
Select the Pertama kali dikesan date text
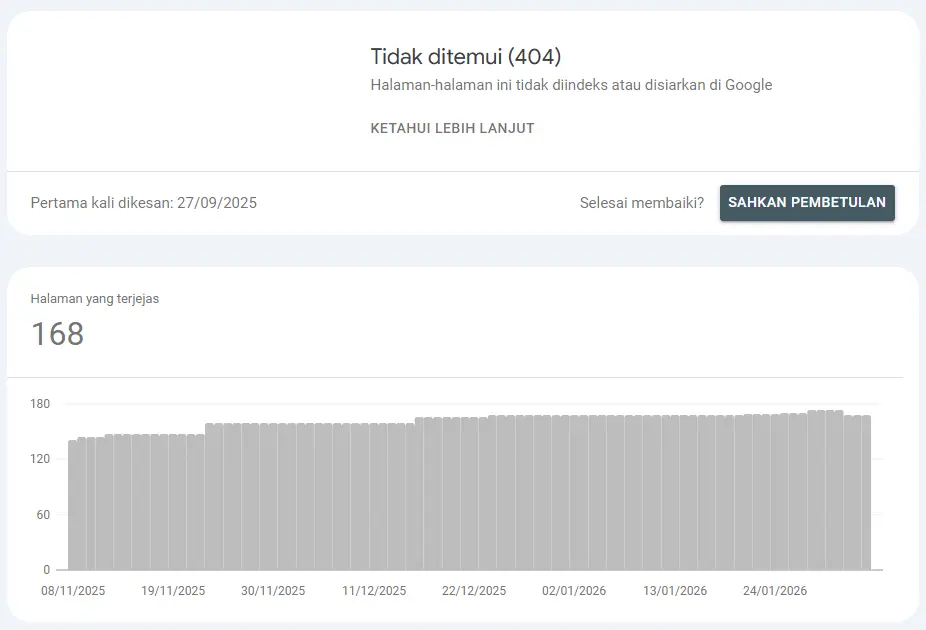pyautogui.click(x=144, y=203)
